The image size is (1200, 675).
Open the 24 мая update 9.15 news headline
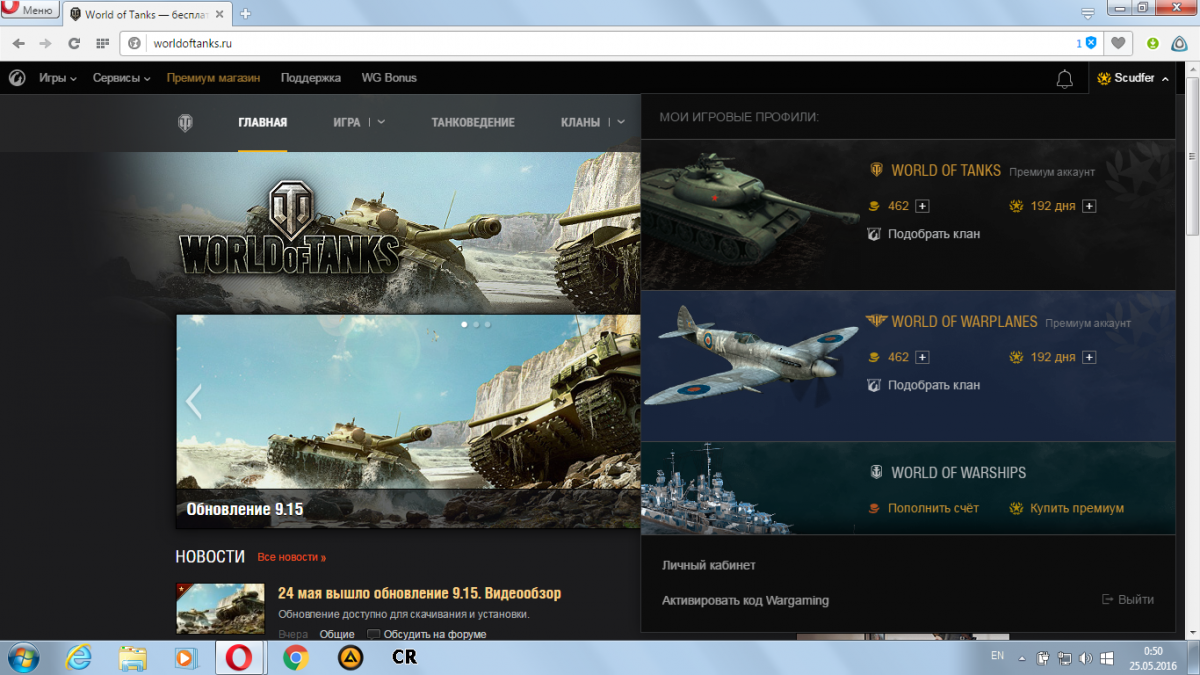pyautogui.click(x=419, y=594)
